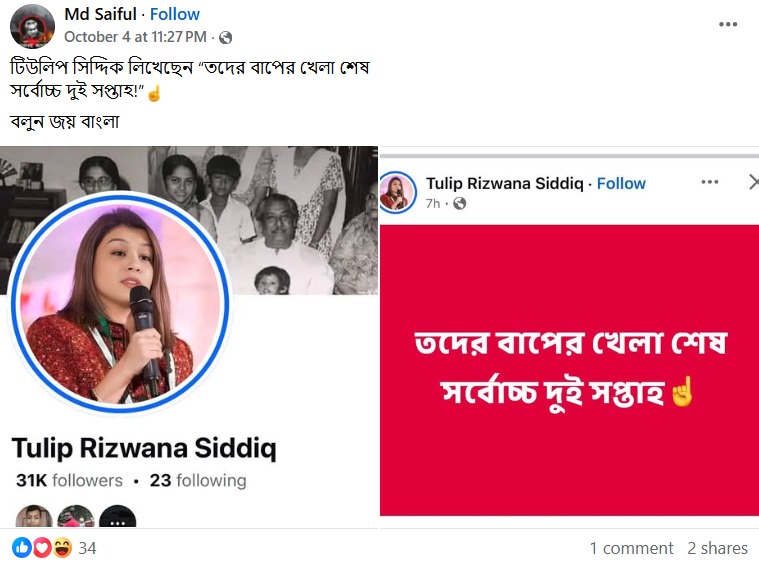Click the blue Like reaction icon
Viewport: 759px width, 563px height.
coord(21,548)
